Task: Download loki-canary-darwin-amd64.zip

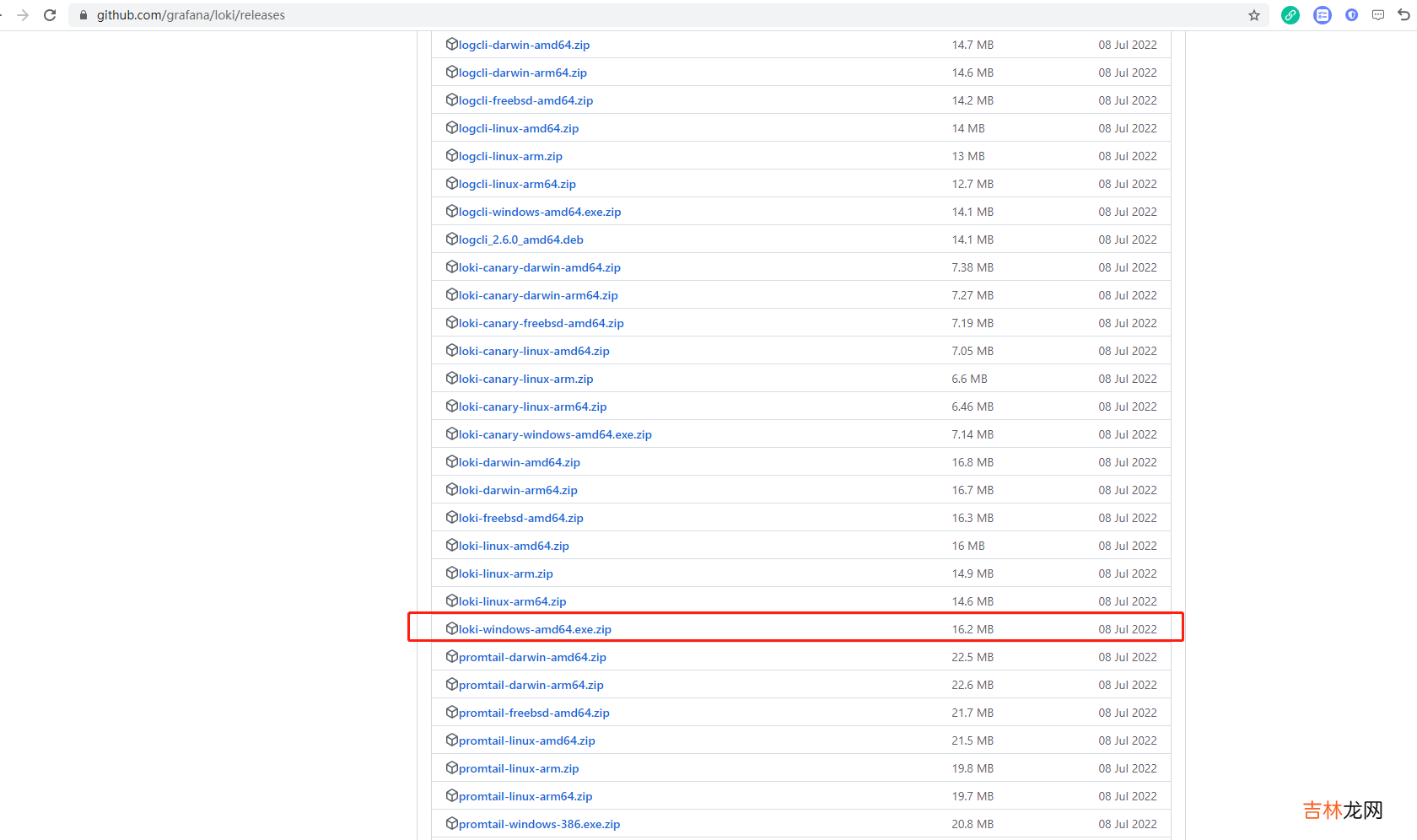Action: point(540,267)
